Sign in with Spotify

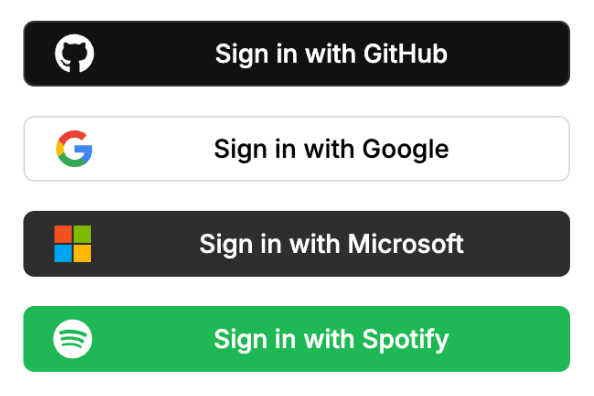pos(297,339)
